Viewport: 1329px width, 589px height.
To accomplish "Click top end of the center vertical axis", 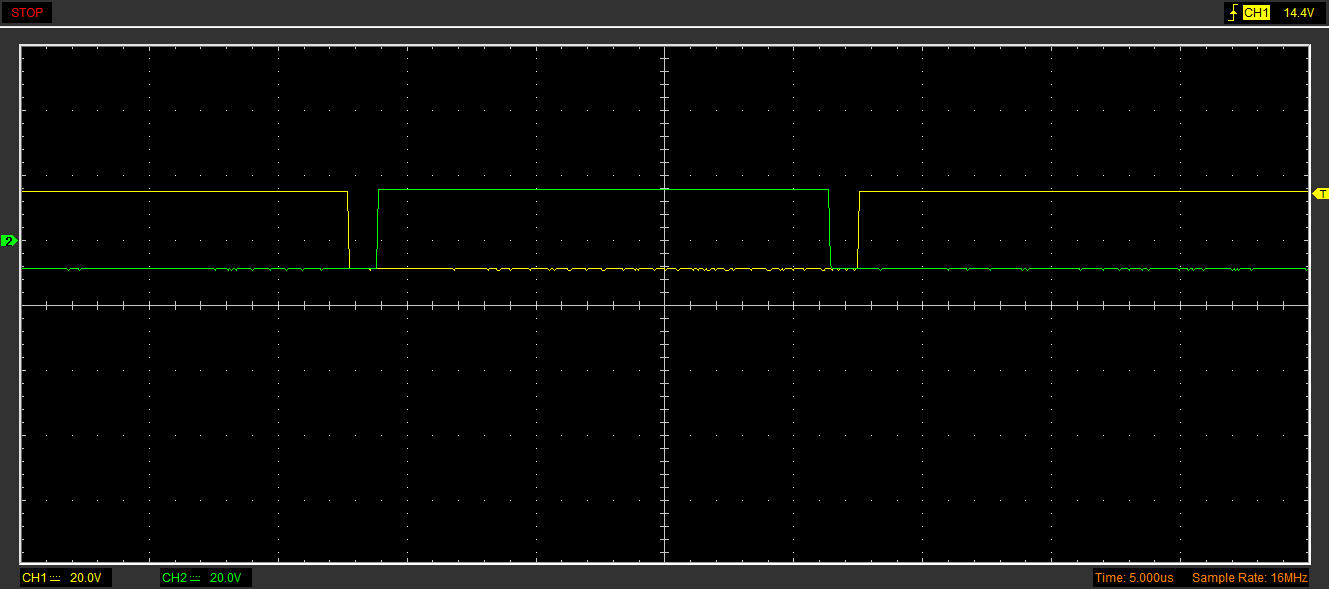I will pos(664,48).
